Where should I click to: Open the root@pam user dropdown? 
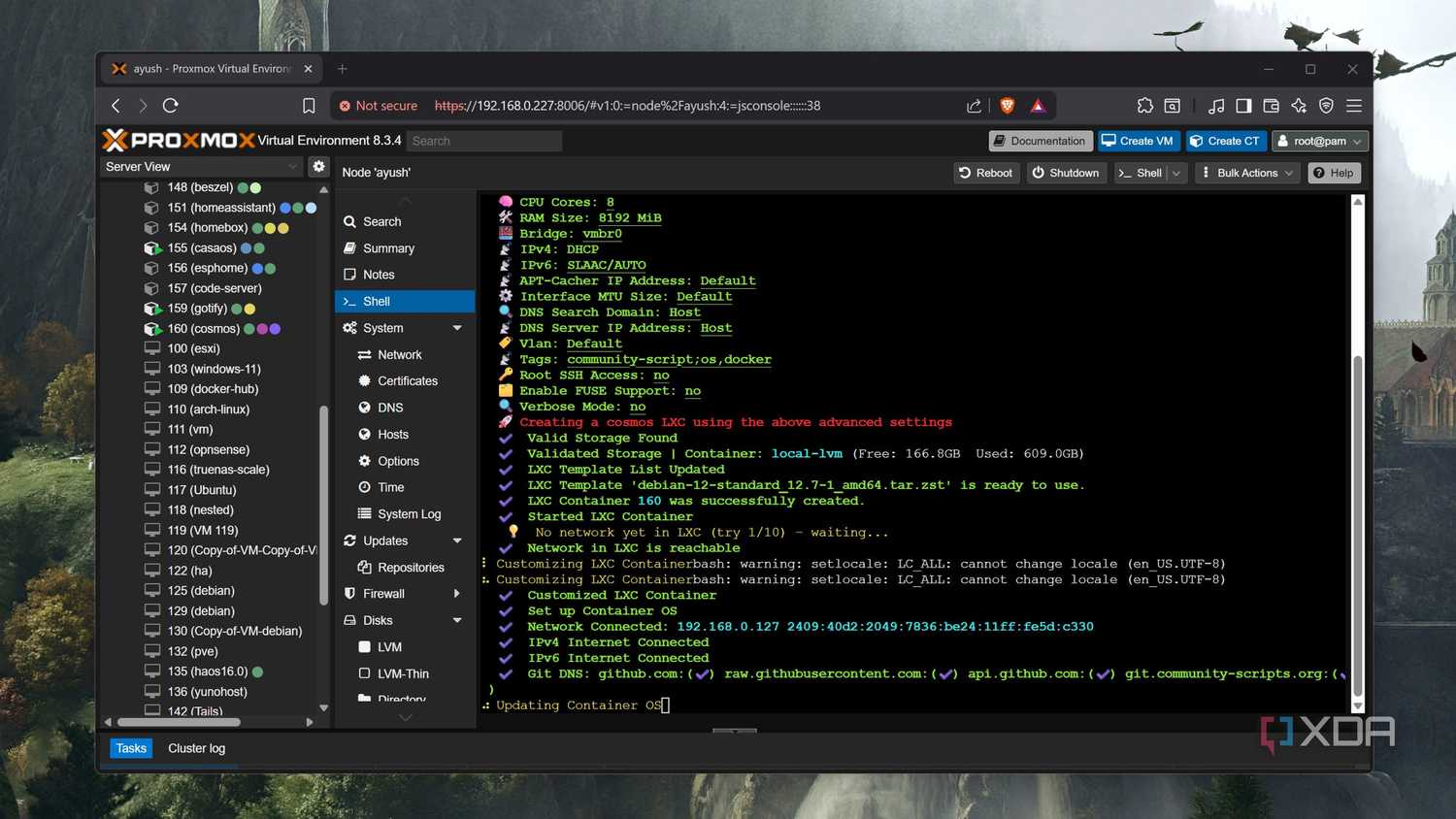point(1320,141)
